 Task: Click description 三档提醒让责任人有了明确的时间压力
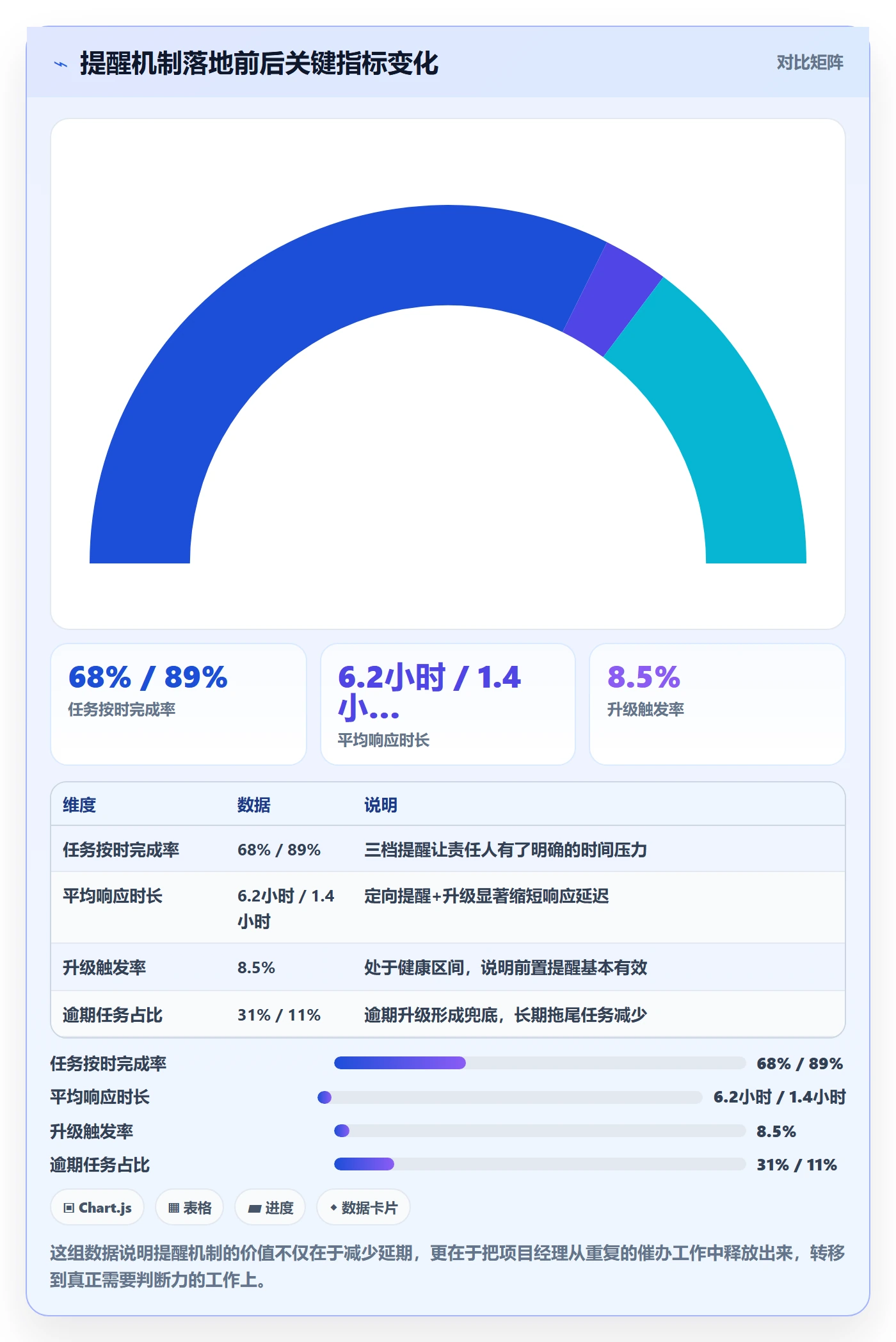[x=506, y=850]
